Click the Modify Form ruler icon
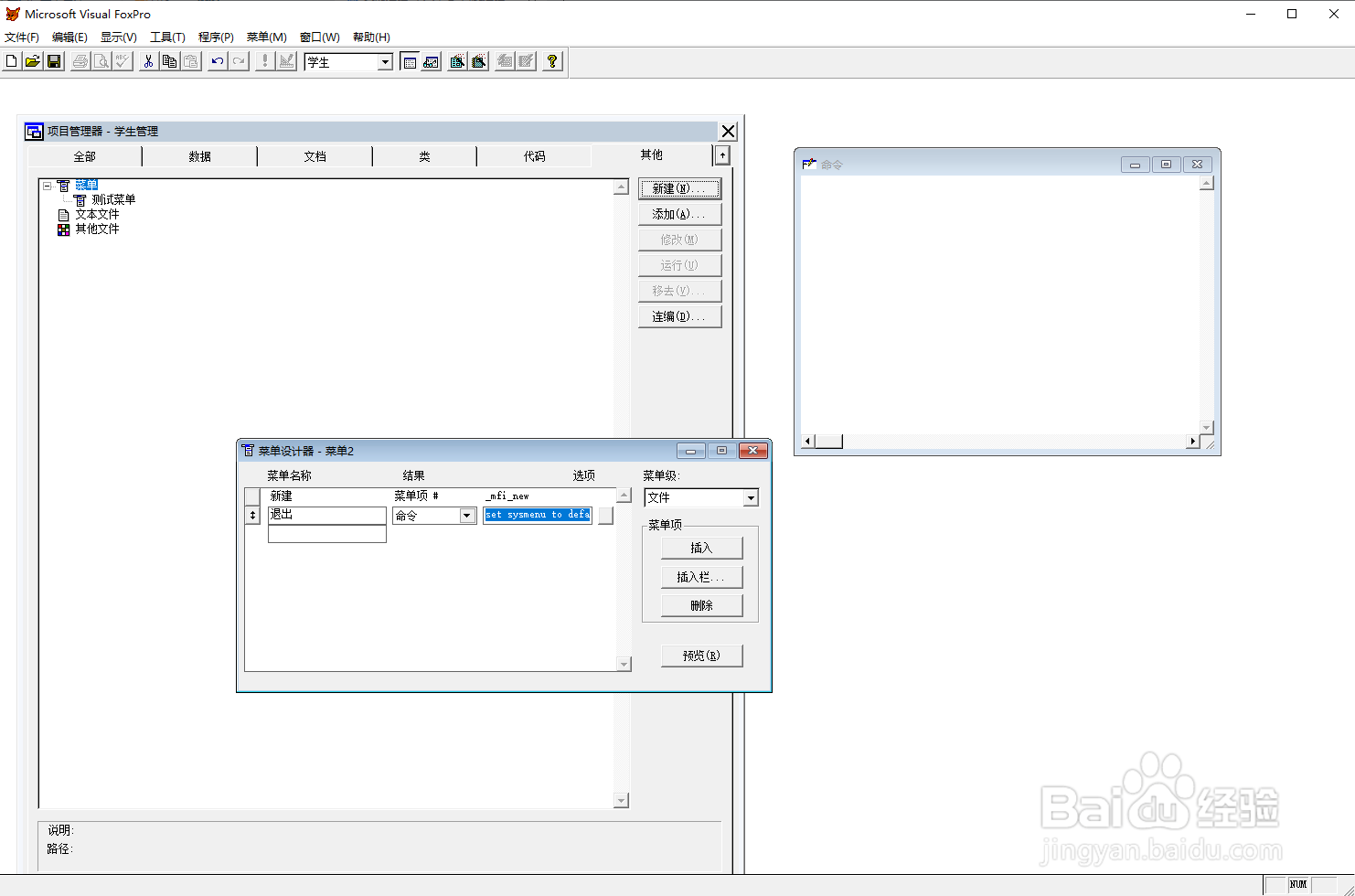Image resolution: width=1355 pixels, height=896 pixels. pos(286,61)
